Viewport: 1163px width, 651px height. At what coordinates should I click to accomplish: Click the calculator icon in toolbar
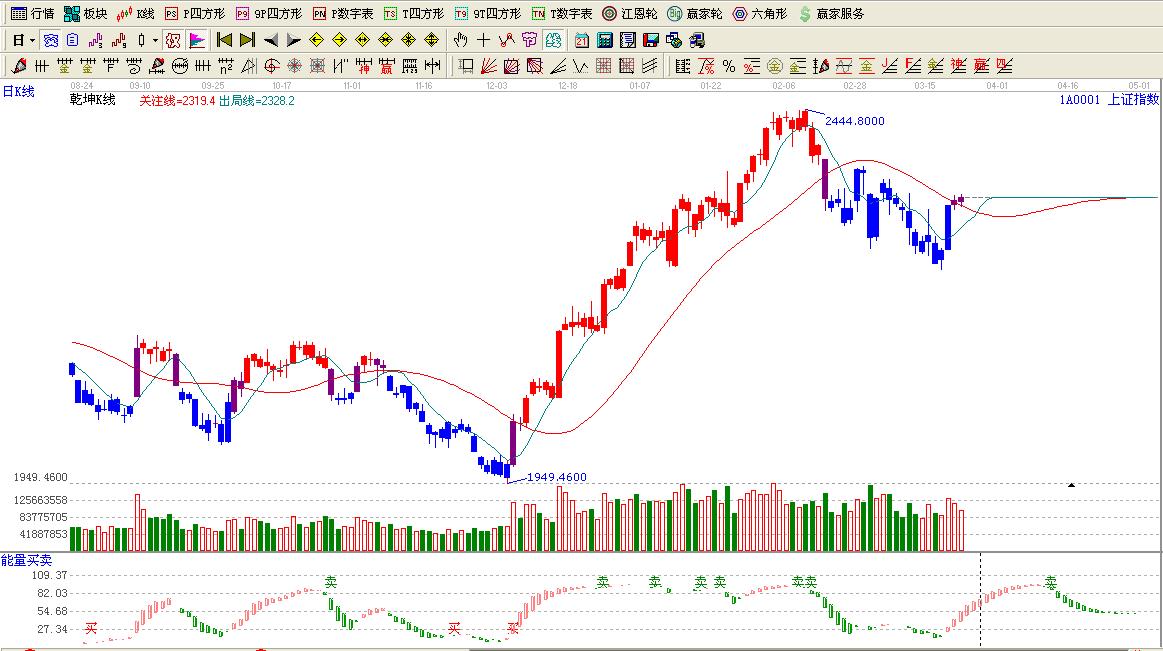point(605,40)
